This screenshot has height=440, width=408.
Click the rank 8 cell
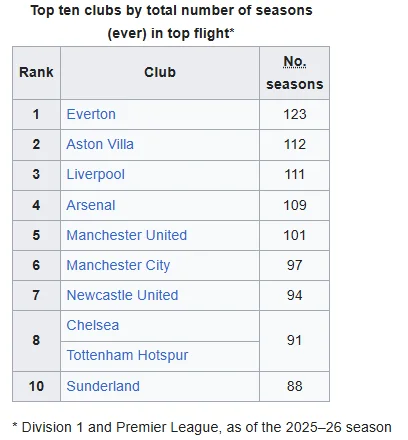36,341
